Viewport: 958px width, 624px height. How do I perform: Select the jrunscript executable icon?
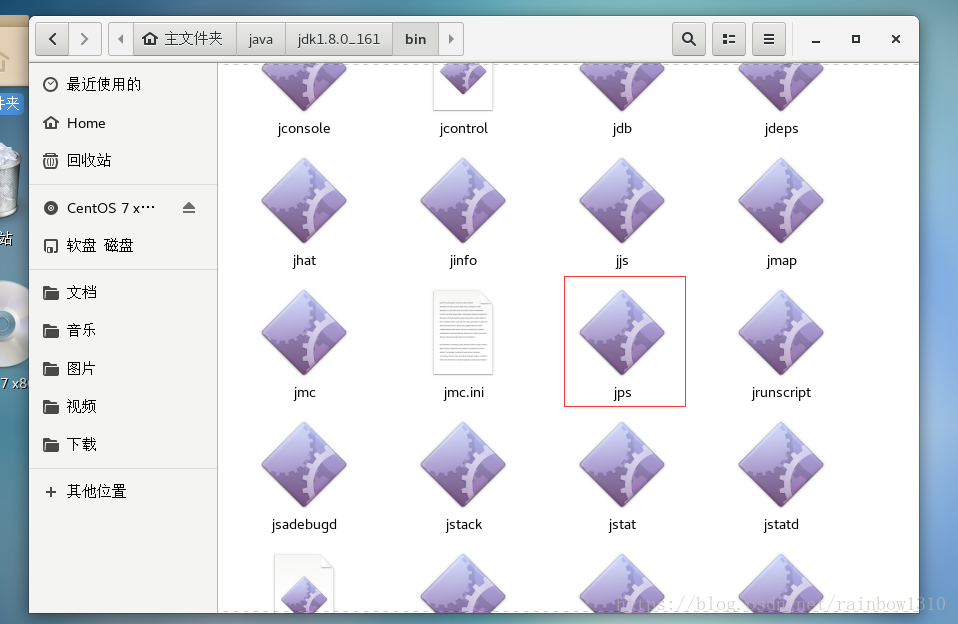tap(781, 332)
